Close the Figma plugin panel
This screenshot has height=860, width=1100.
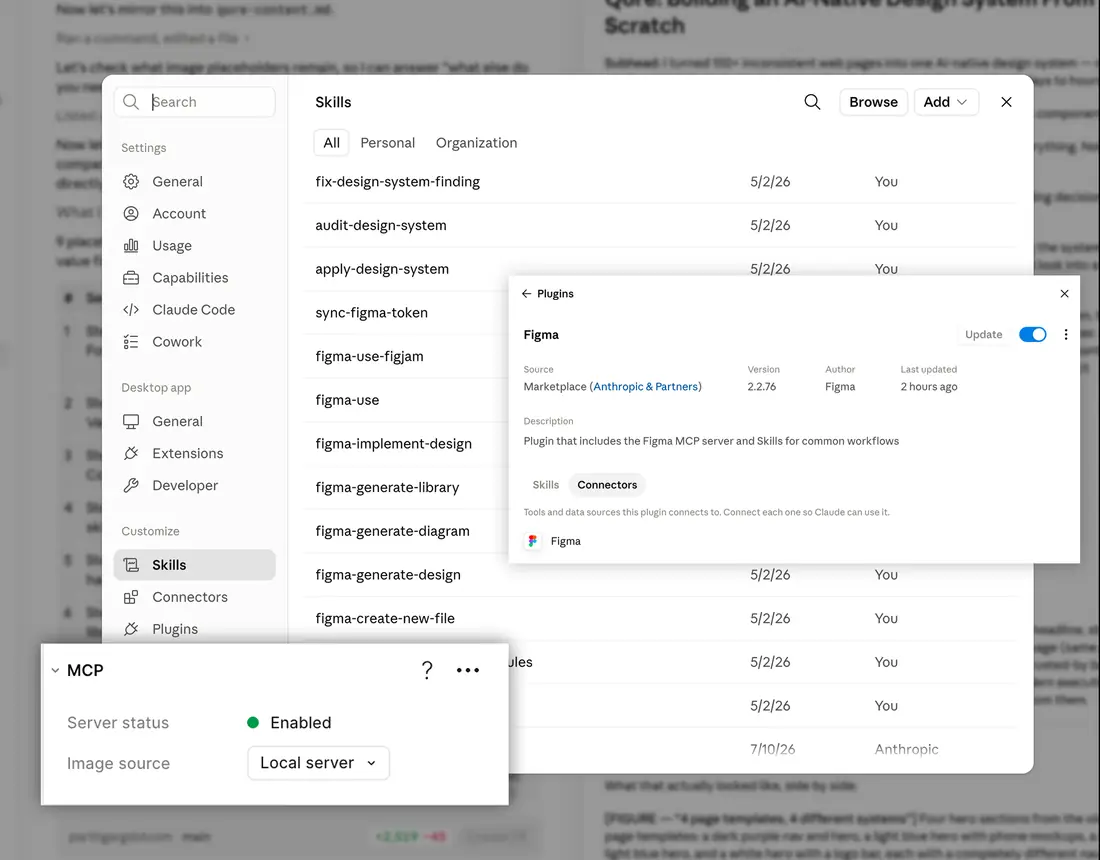(x=1064, y=293)
